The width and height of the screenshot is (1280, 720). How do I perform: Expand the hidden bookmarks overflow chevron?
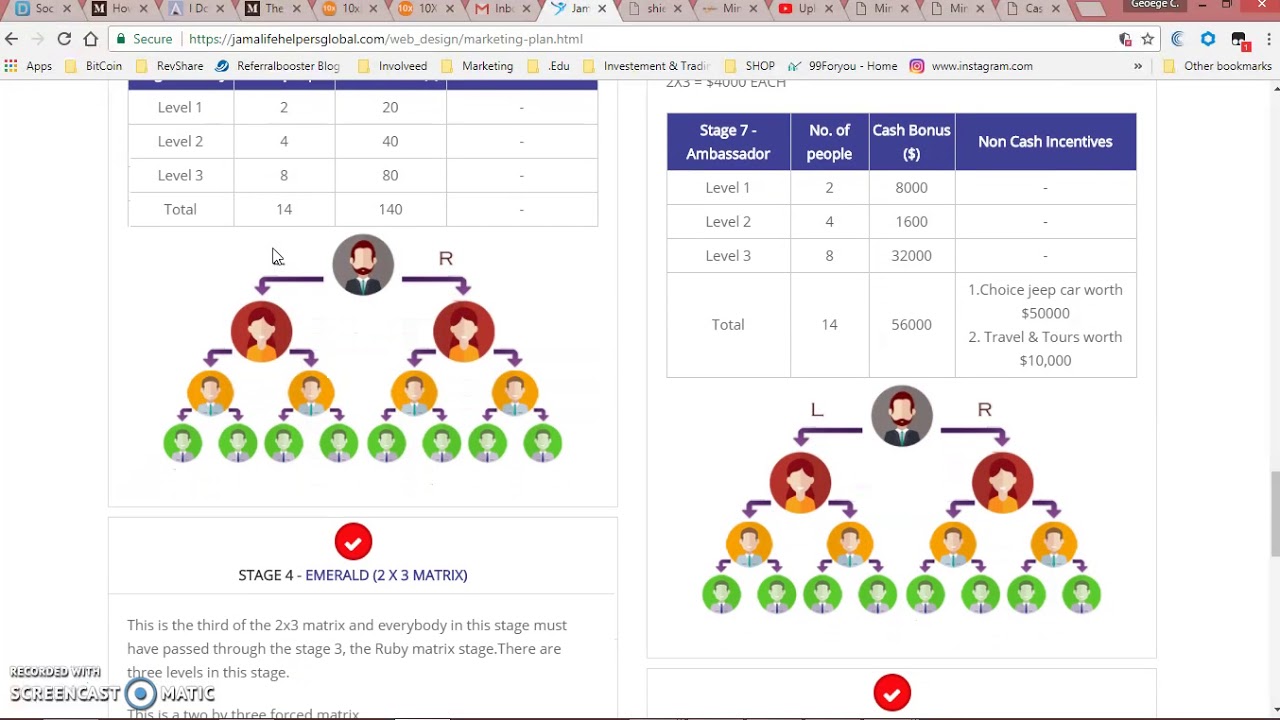tap(1138, 66)
